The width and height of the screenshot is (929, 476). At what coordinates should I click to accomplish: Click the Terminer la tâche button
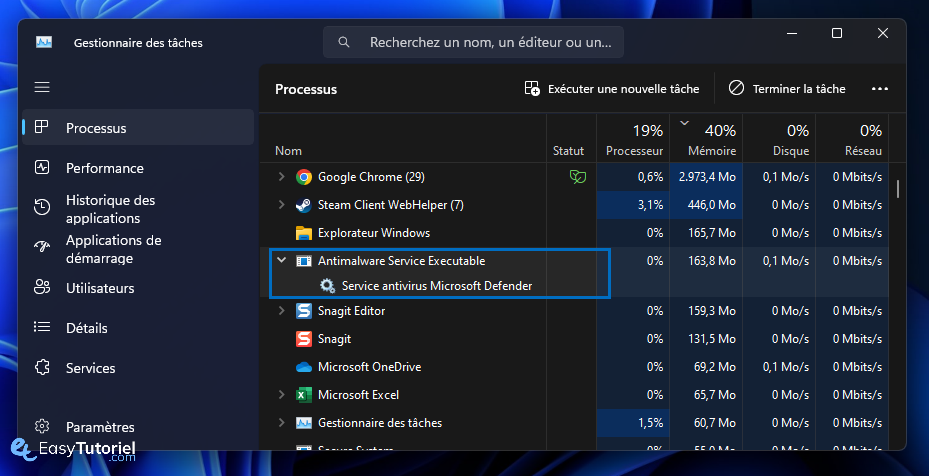click(x=787, y=89)
